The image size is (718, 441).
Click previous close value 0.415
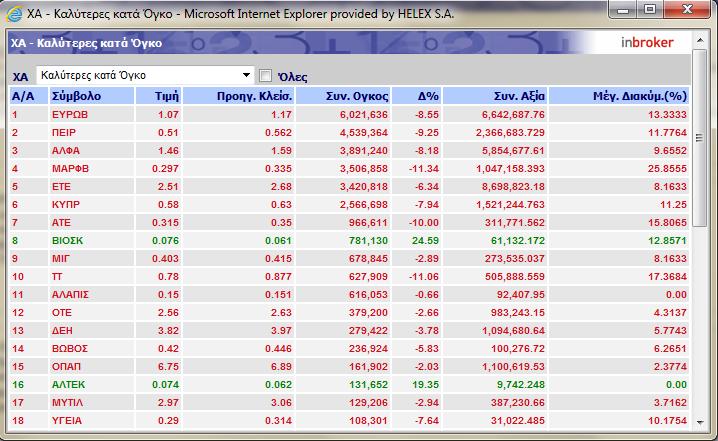[278, 259]
